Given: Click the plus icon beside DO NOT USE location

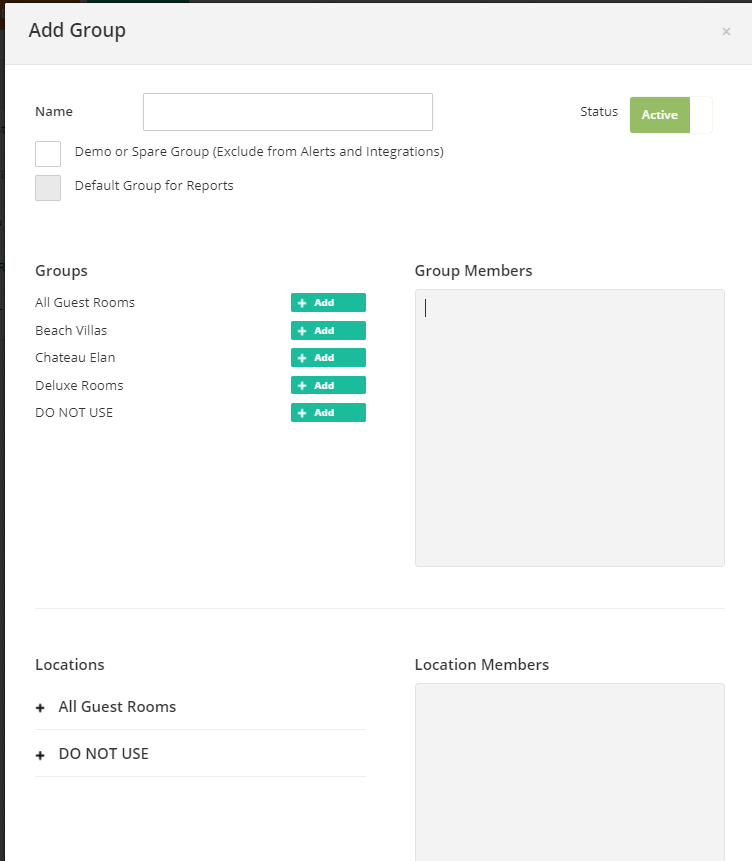Looking at the screenshot, I should (x=39, y=754).
